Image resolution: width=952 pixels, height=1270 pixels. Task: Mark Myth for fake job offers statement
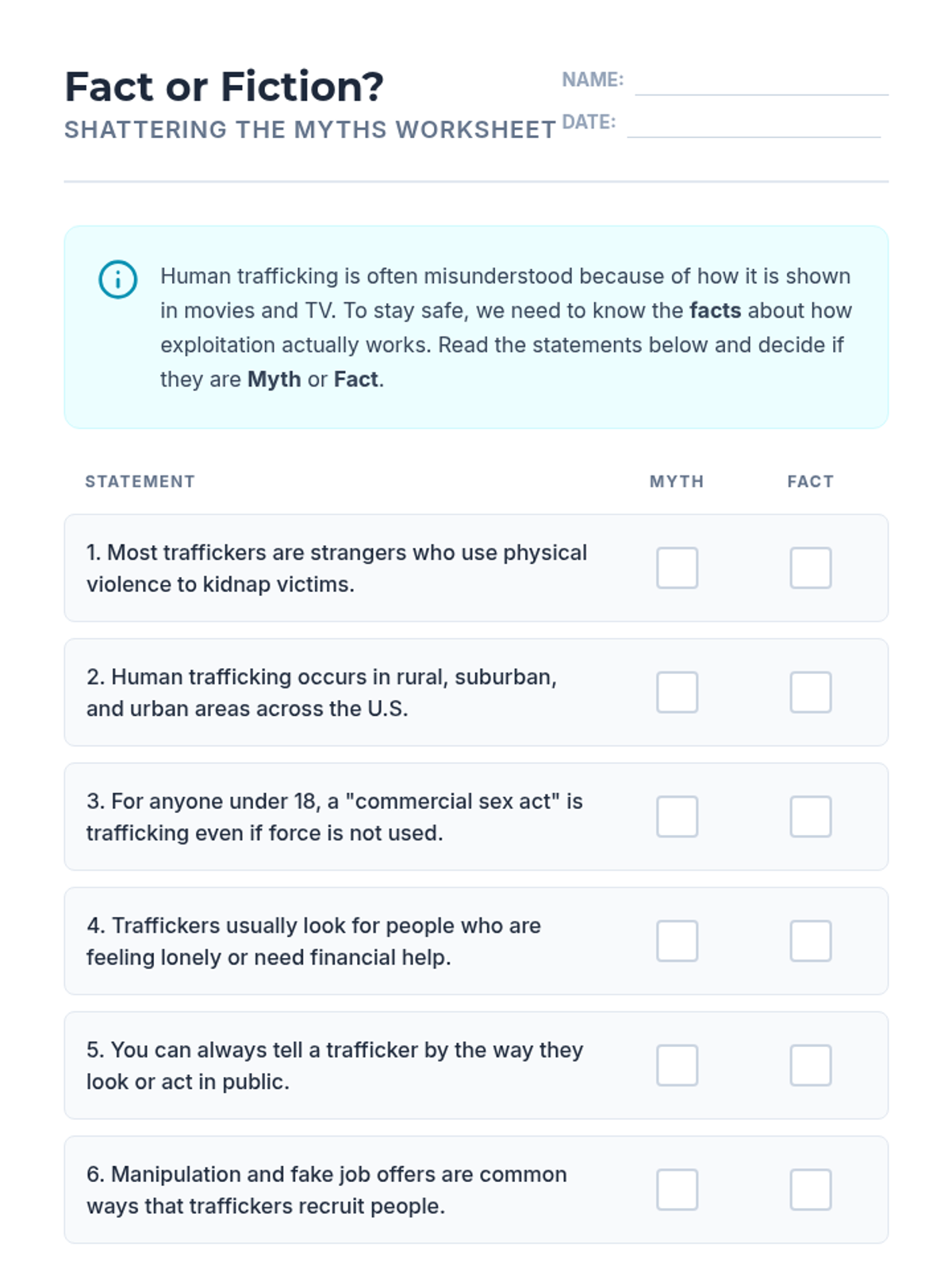click(x=677, y=1189)
